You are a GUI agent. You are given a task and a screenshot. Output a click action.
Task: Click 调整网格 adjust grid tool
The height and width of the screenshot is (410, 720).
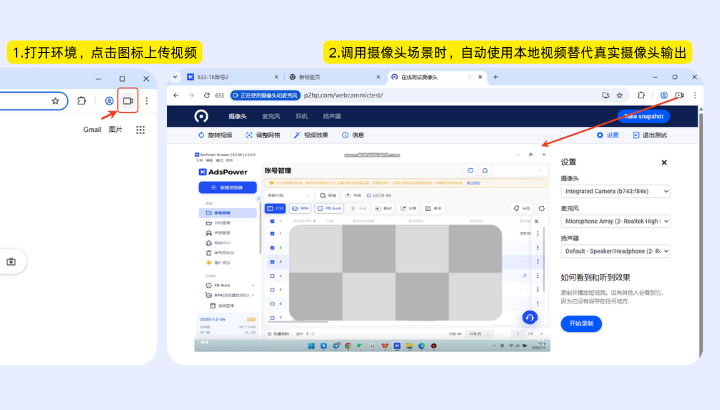pos(263,135)
